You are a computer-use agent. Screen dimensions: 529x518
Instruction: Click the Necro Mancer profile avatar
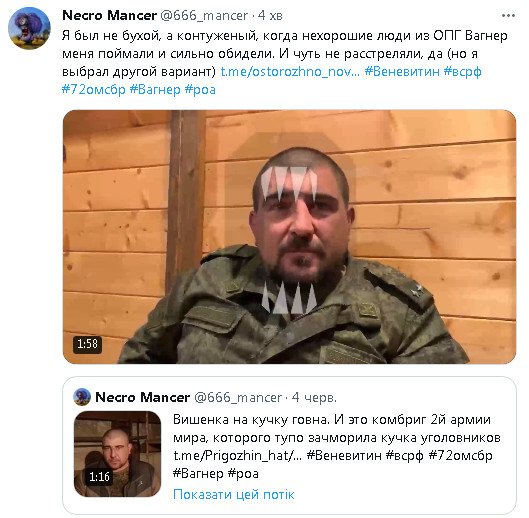click(29, 28)
